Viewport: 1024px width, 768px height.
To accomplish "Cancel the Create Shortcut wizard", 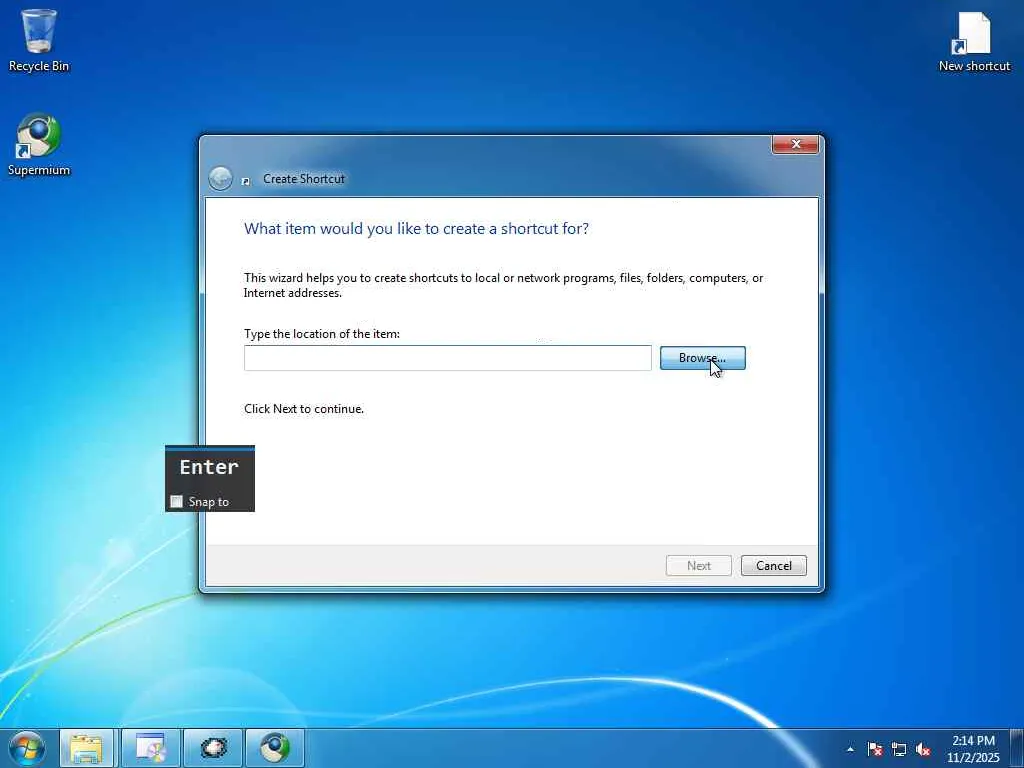I will pyautogui.click(x=773, y=566).
